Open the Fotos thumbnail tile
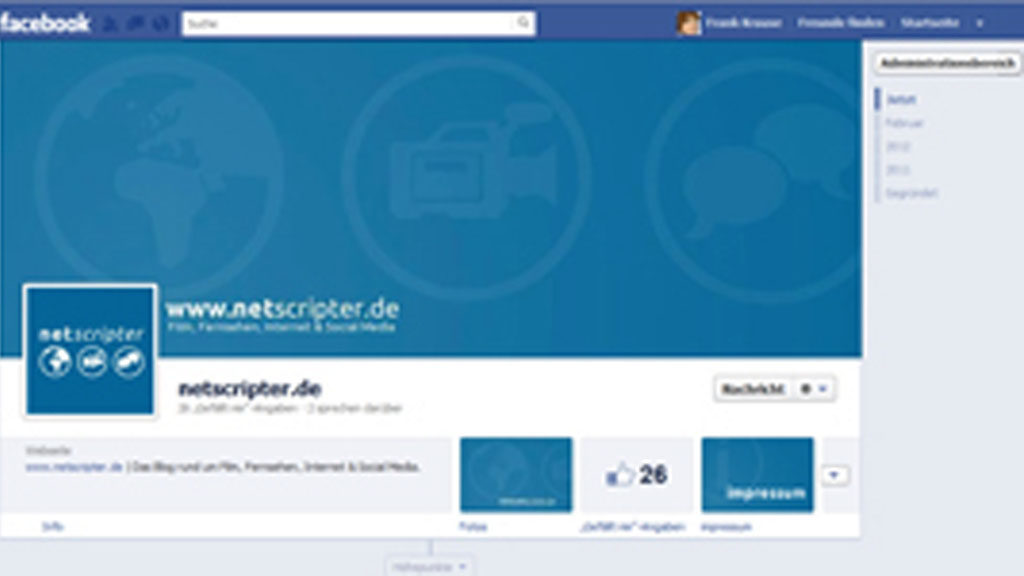 [x=516, y=475]
